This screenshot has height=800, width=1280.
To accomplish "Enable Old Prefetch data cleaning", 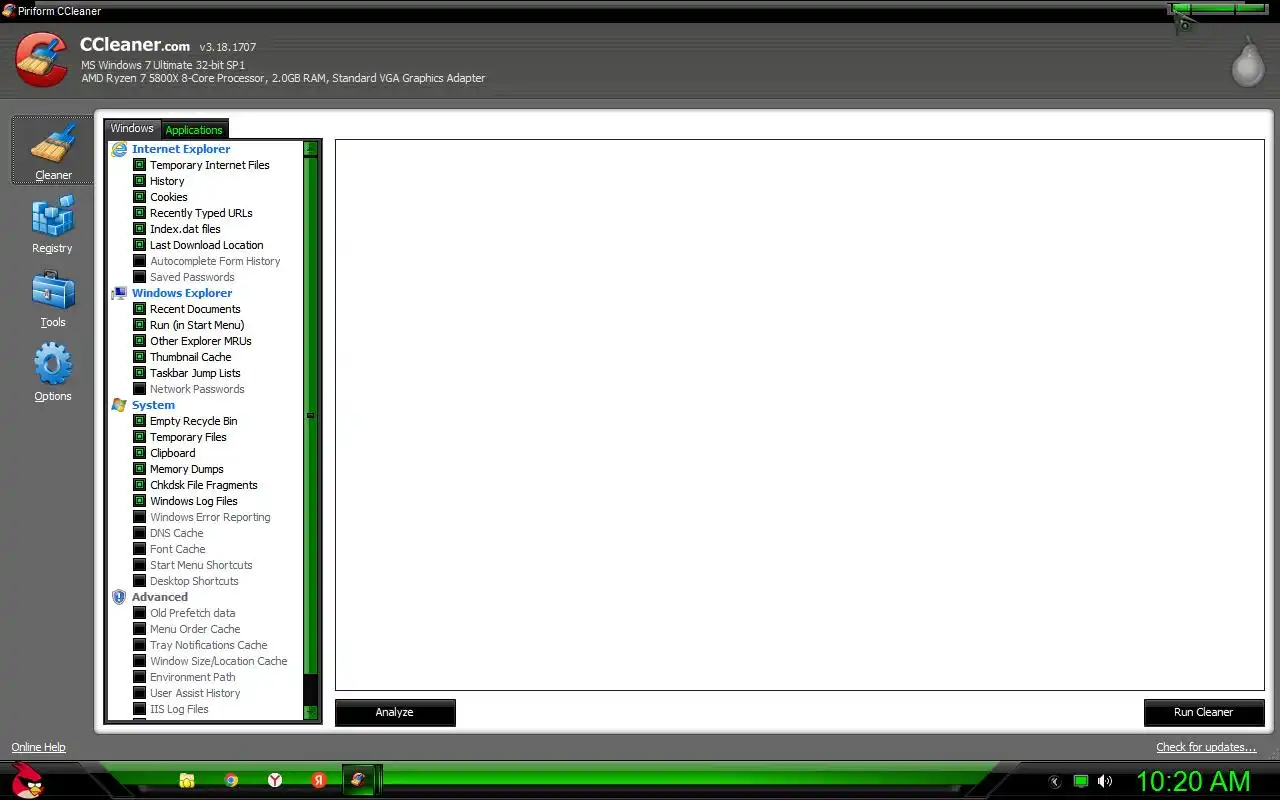I will pos(140,613).
